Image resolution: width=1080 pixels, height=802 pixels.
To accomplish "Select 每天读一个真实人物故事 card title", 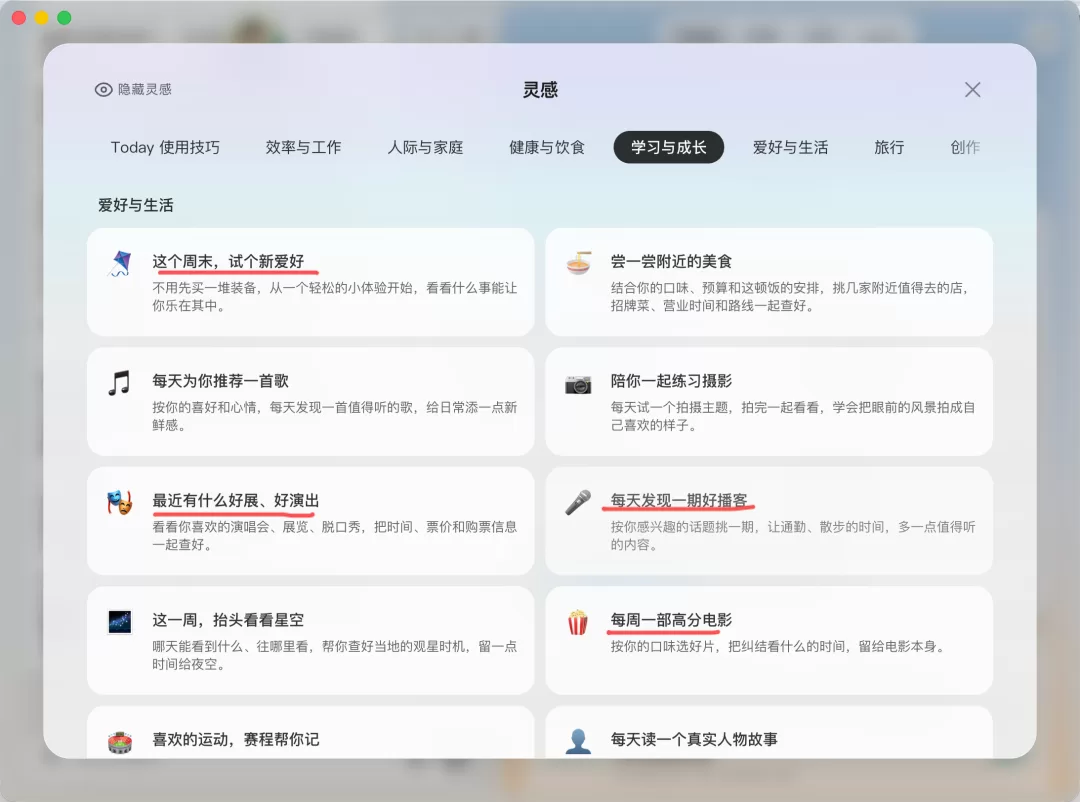I will pyautogui.click(x=694, y=740).
